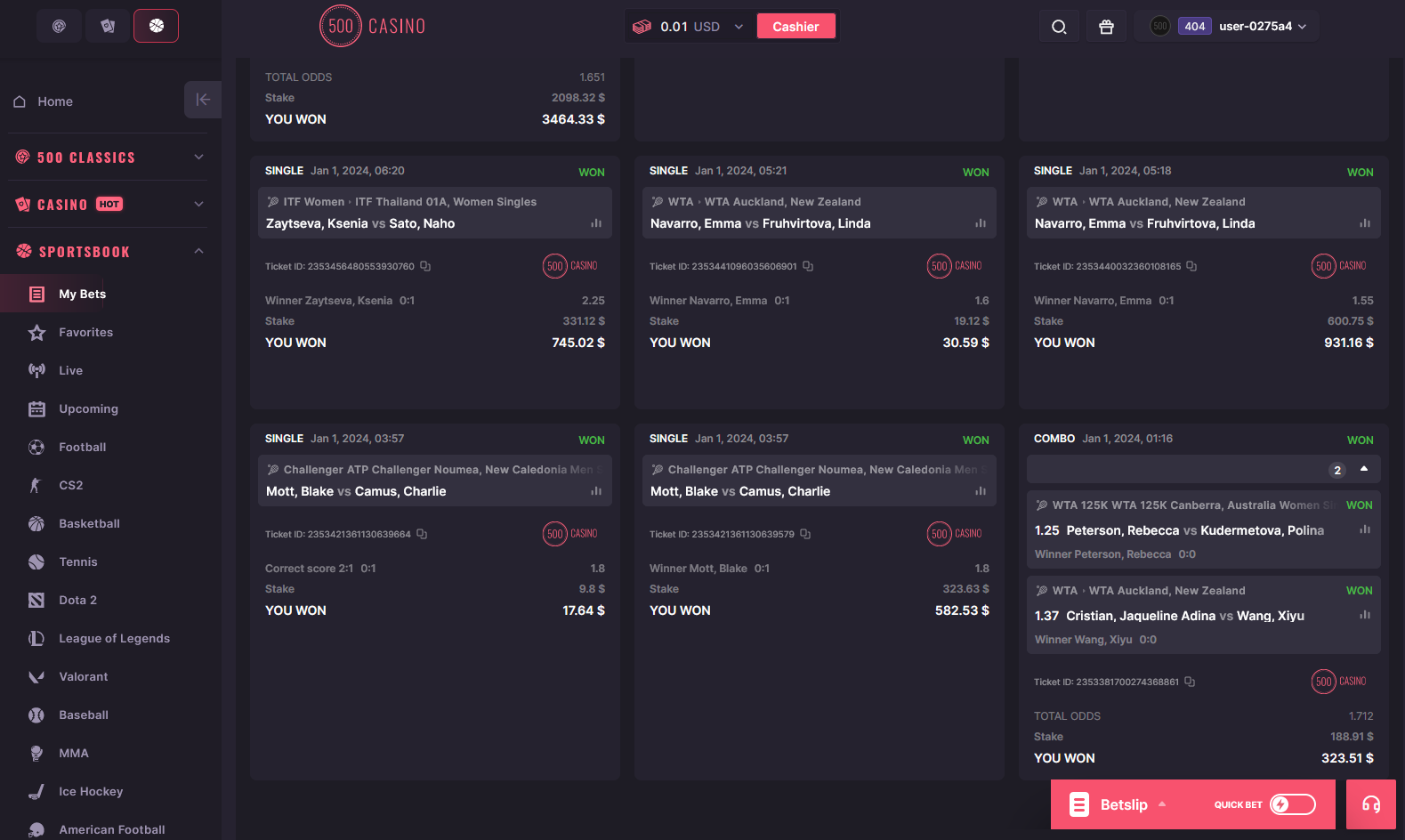Click the Football ball icon
This screenshot has width=1405, height=840.
click(x=36, y=448)
